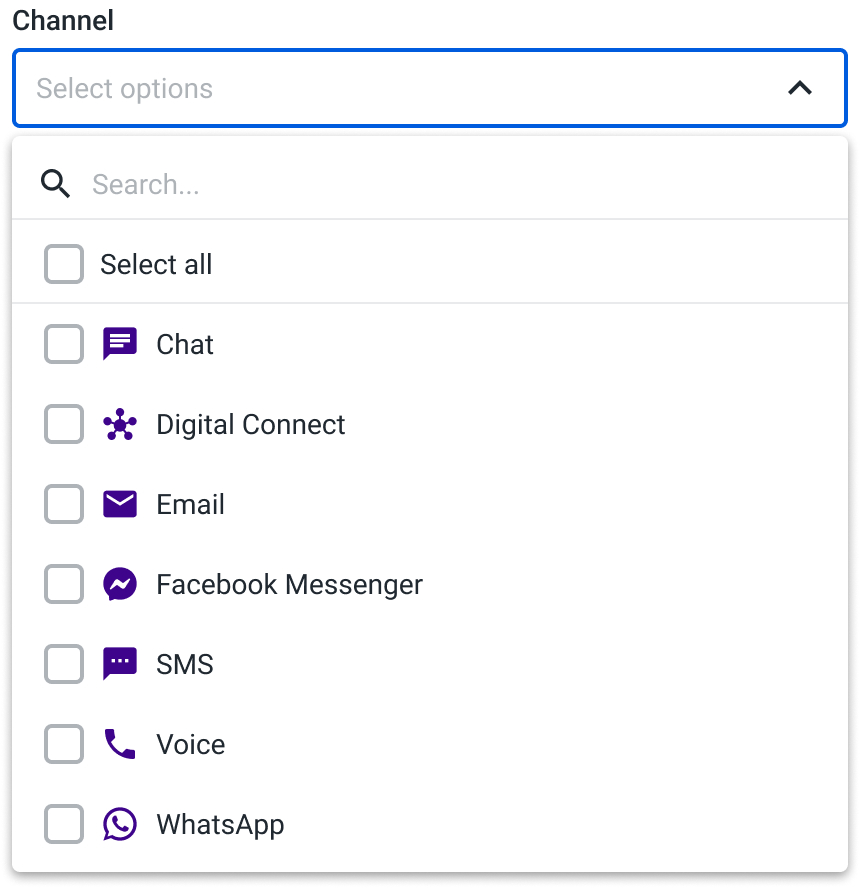Enable the Email checkbox

(x=64, y=504)
